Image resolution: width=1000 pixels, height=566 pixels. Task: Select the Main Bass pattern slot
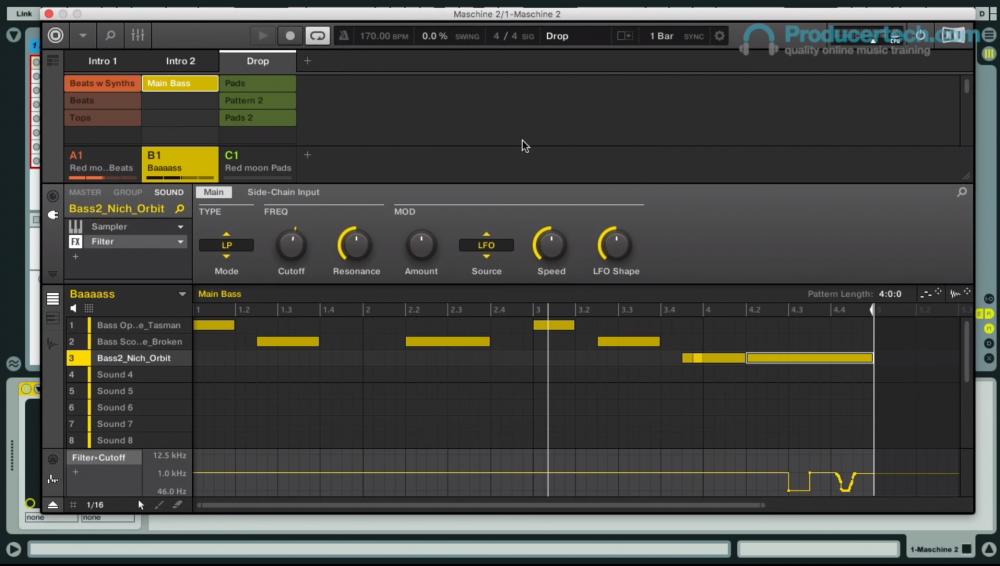(x=180, y=83)
